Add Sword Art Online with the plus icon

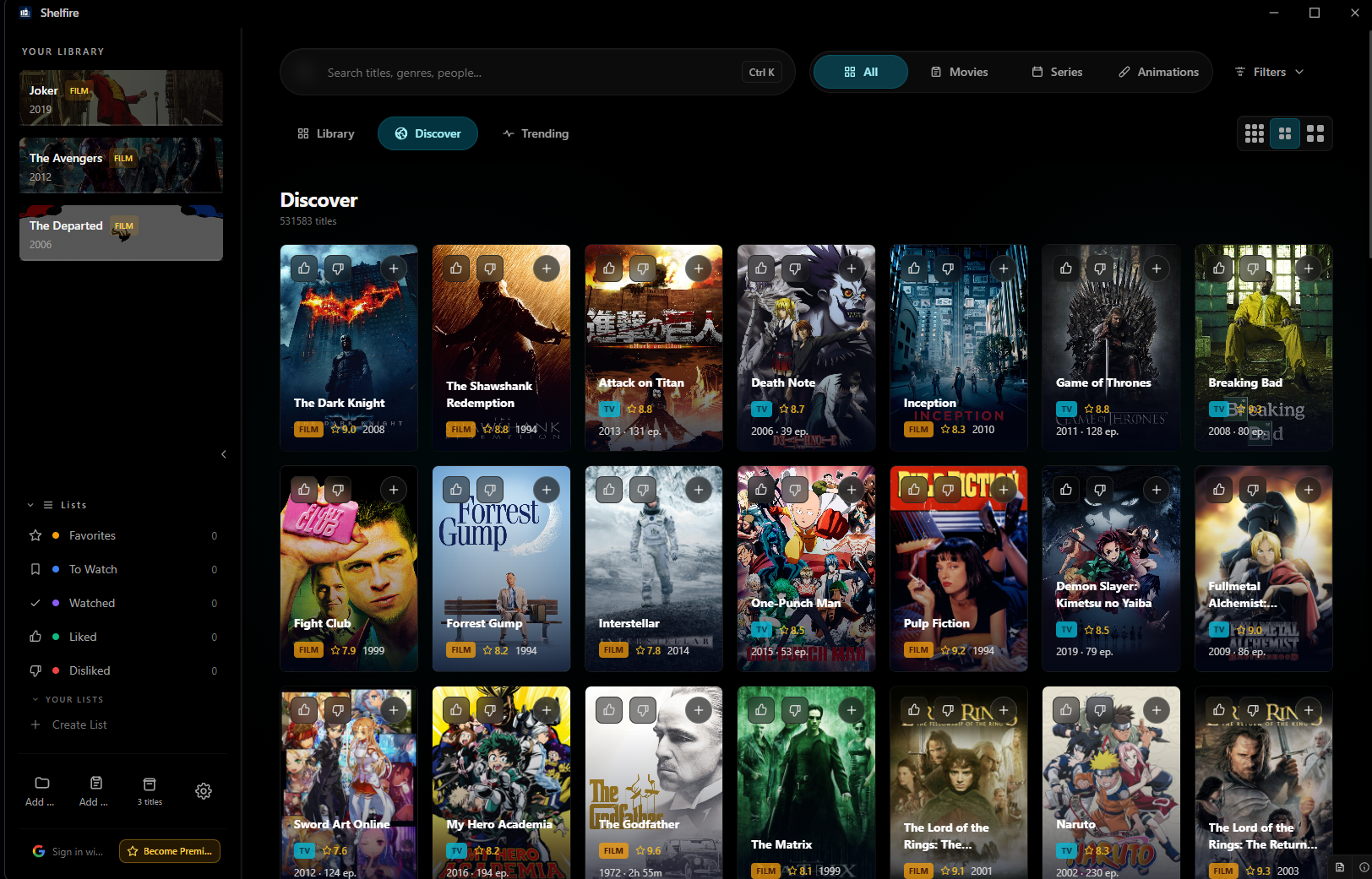394,710
